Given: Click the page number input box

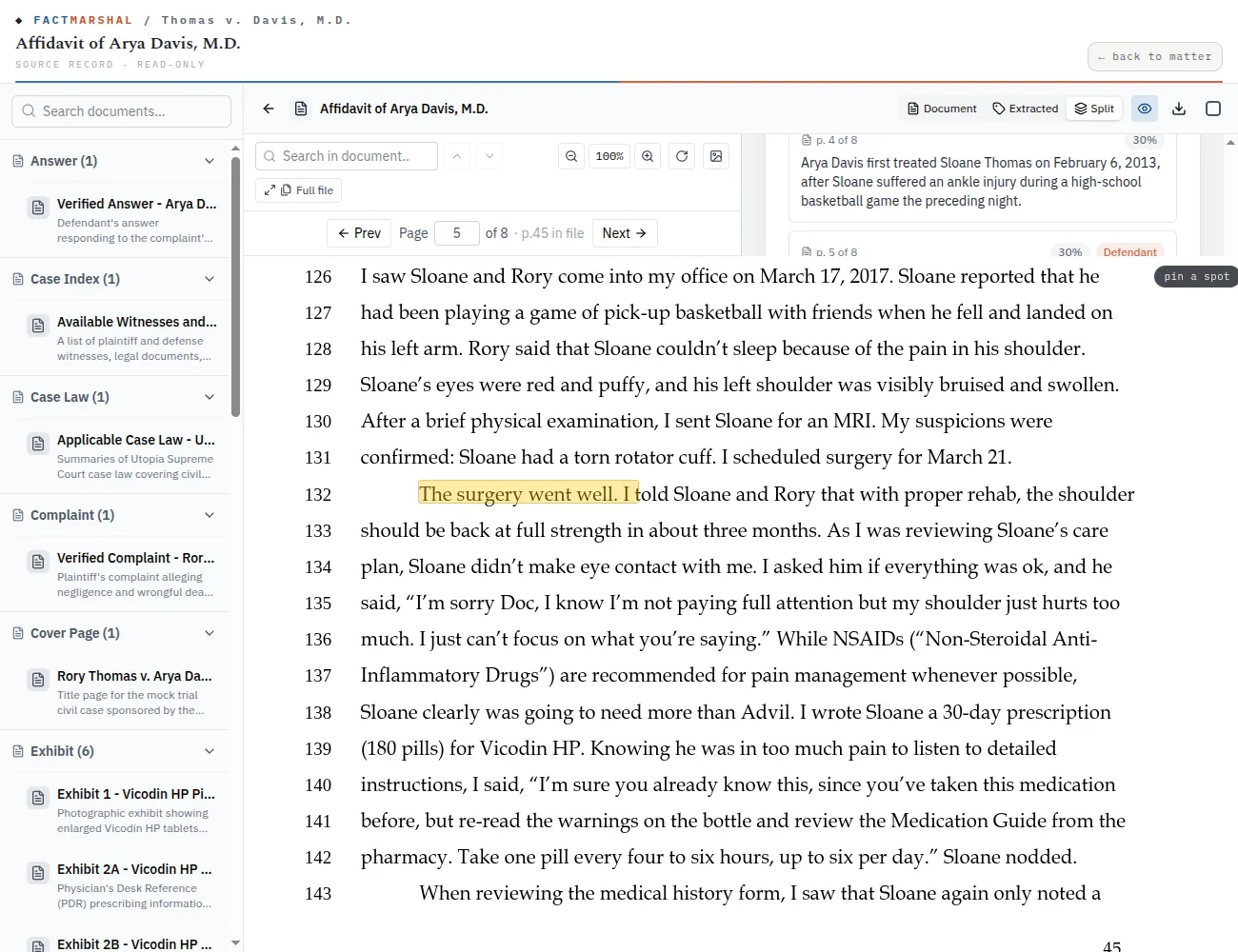Looking at the screenshot, I should click(x=456, y=233).
